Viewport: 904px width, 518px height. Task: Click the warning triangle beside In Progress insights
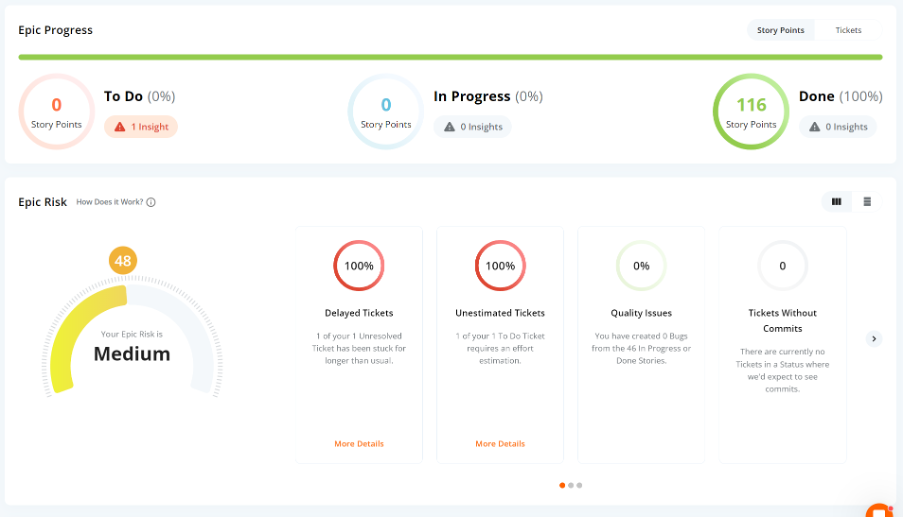click(x=450, y=127)
